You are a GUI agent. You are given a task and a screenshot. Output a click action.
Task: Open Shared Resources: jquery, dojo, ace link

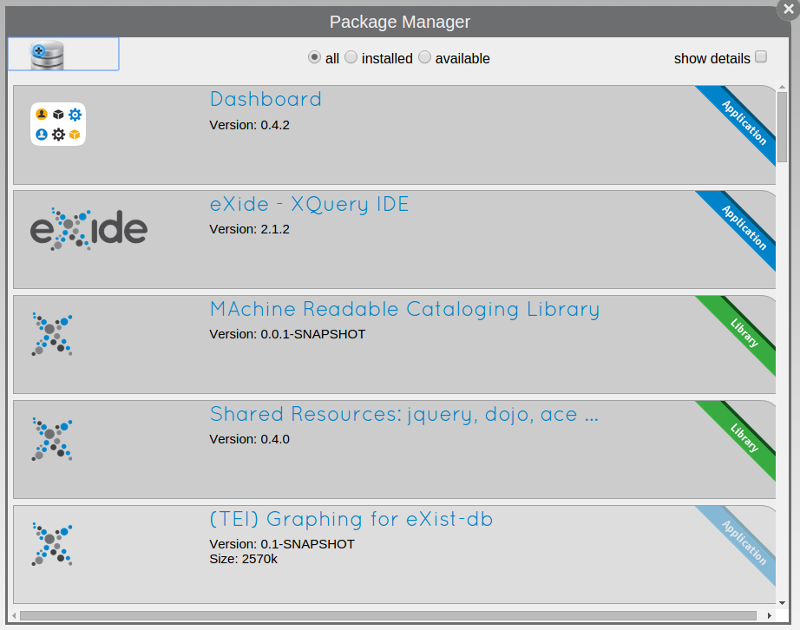(x=404, y=414)
